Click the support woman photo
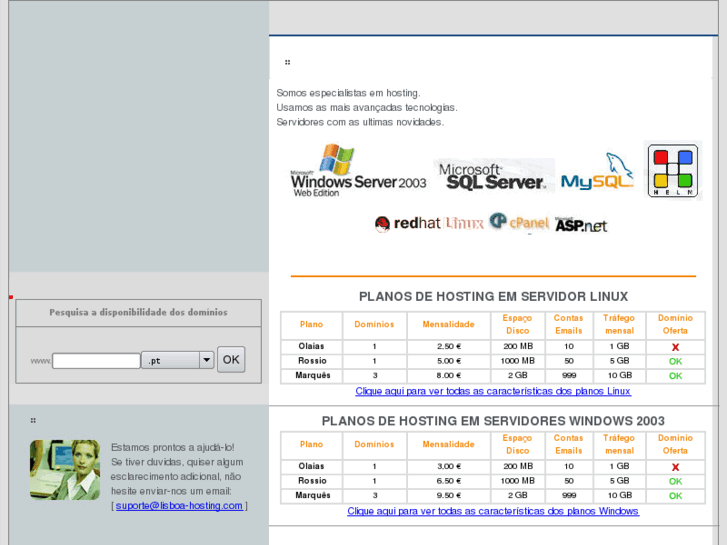727x545 pixels. [65, 470]
